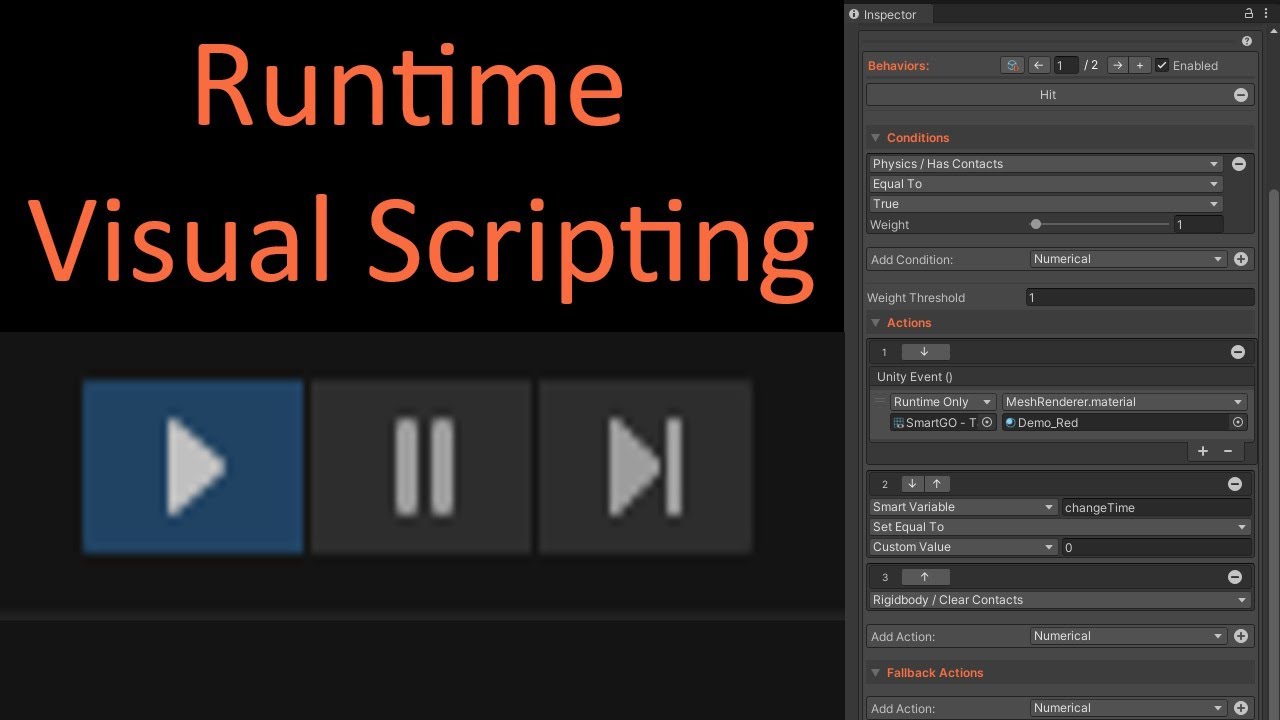Screen dimensions: 1280x720
Task: Open the Physics / Has Contacts dropdown
Action: pyautogui.click(x=1046, y=164)
